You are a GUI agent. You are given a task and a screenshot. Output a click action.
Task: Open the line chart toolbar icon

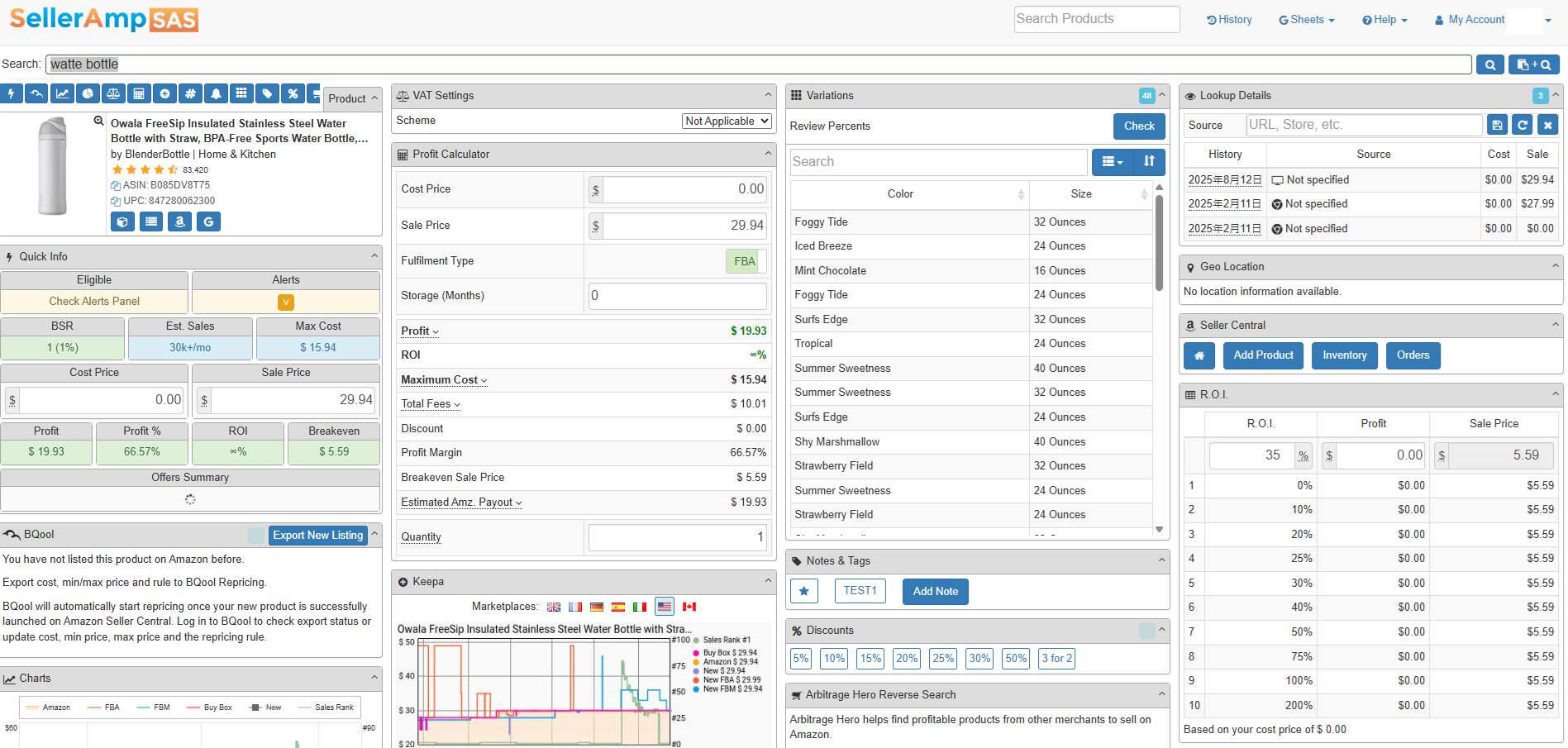(x=62, y=94)
